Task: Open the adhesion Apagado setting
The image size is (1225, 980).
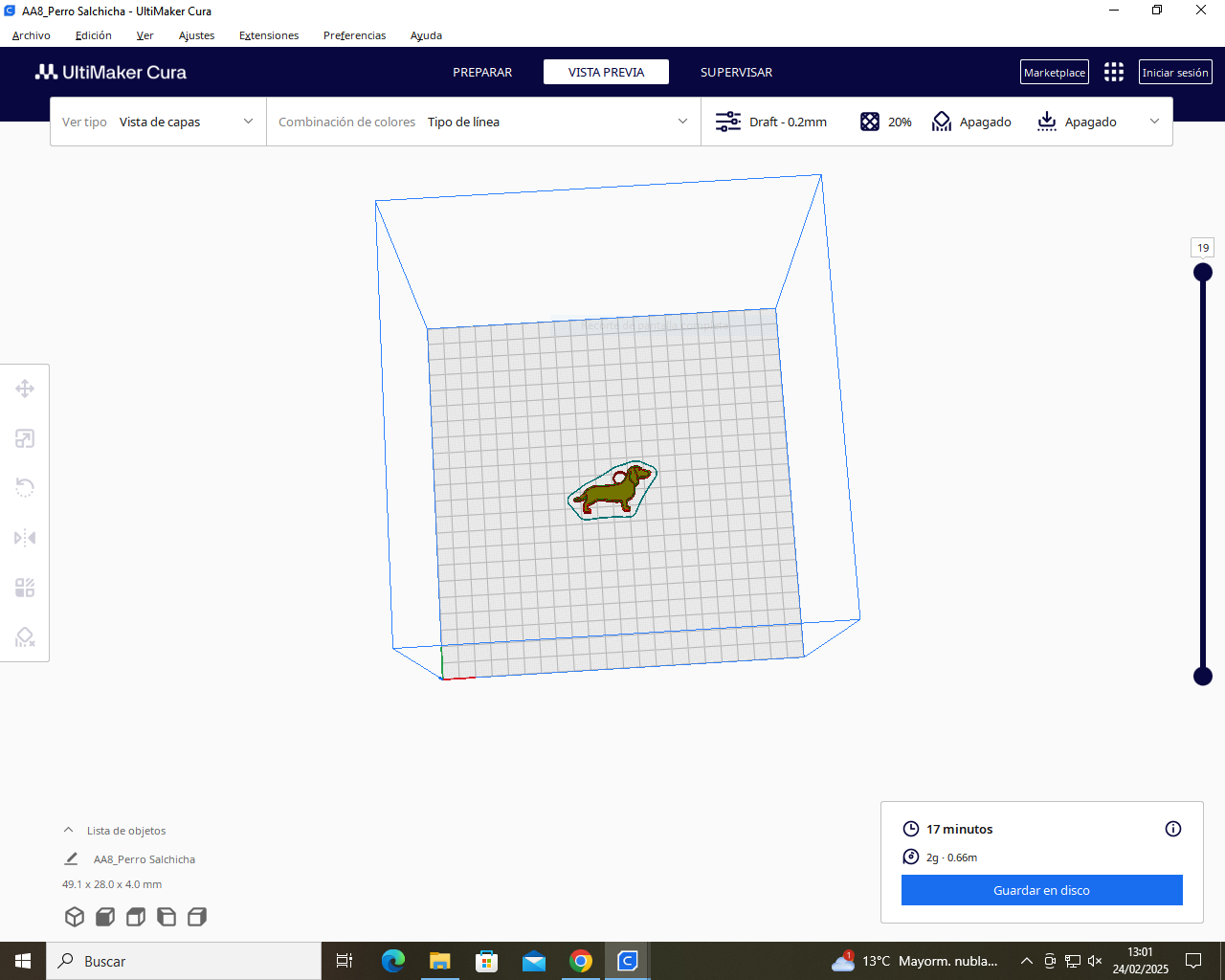Action: [x=1077, y=122]
